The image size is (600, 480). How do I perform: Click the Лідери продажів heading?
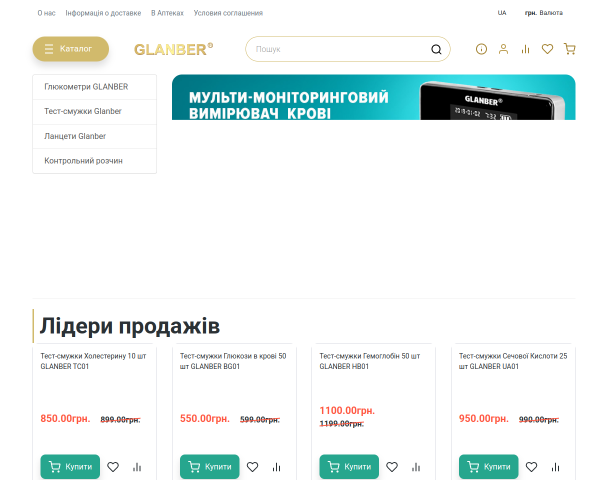[130, 326]
